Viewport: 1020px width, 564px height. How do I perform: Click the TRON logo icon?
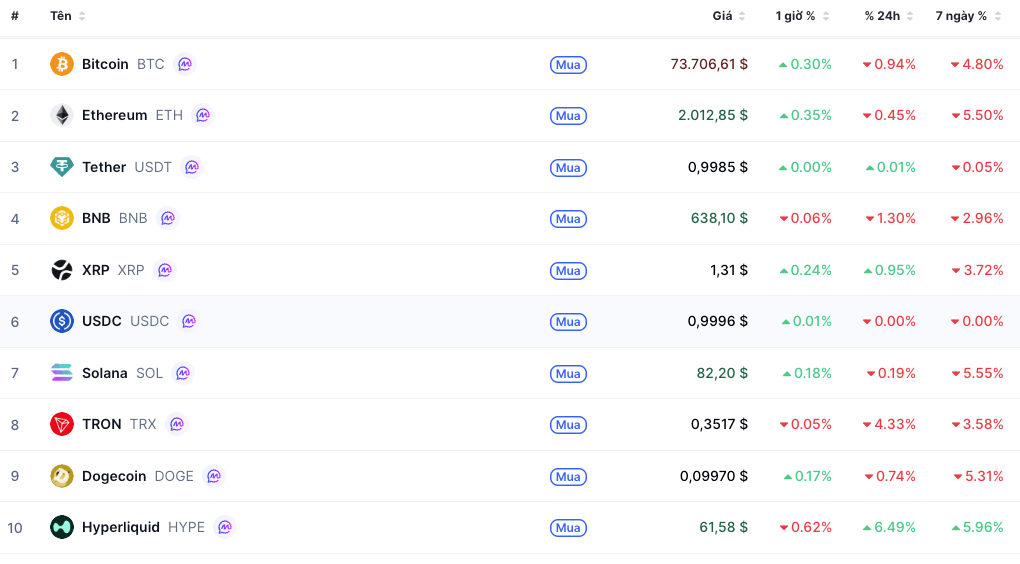[x=62, y=424]
